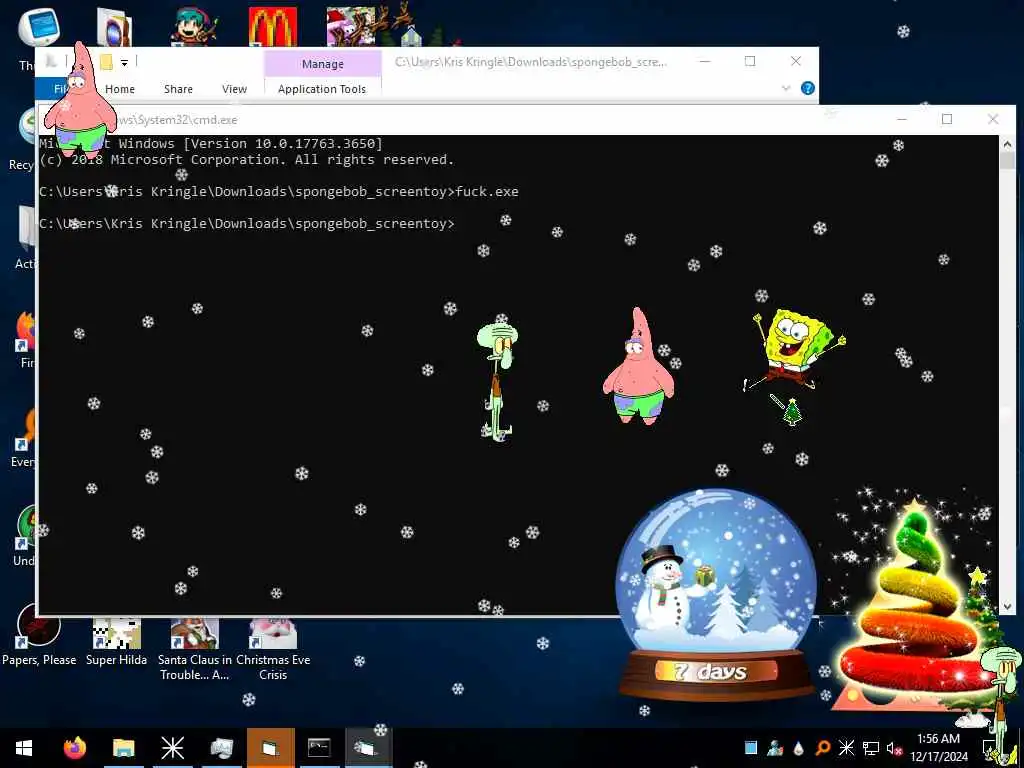
Task: Open File Explorer from the taskbar
Action: pos(123,748)
